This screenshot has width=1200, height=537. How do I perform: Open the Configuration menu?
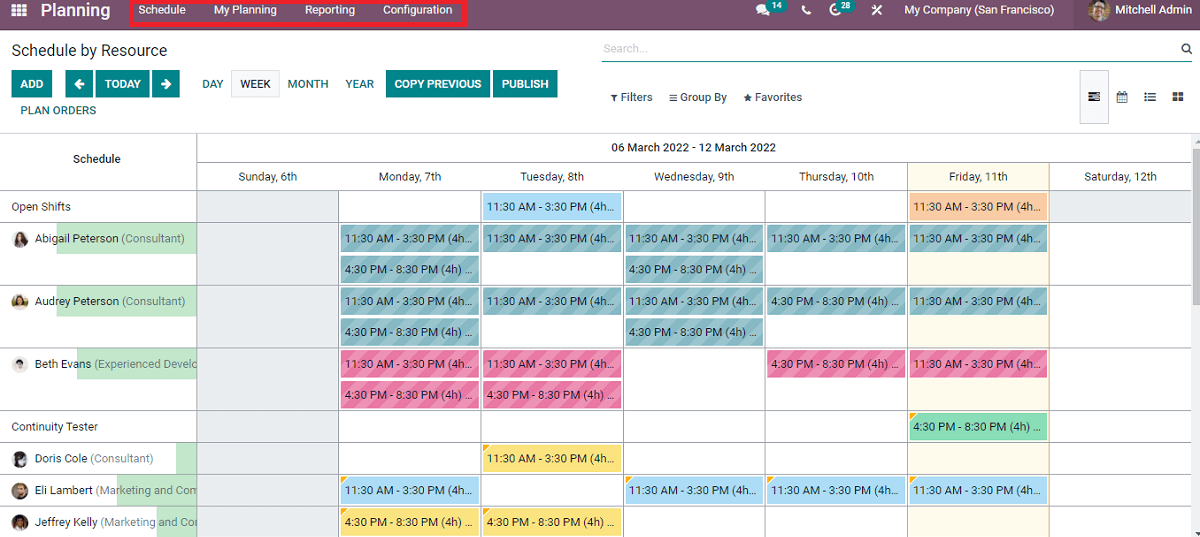coord(417,10)
